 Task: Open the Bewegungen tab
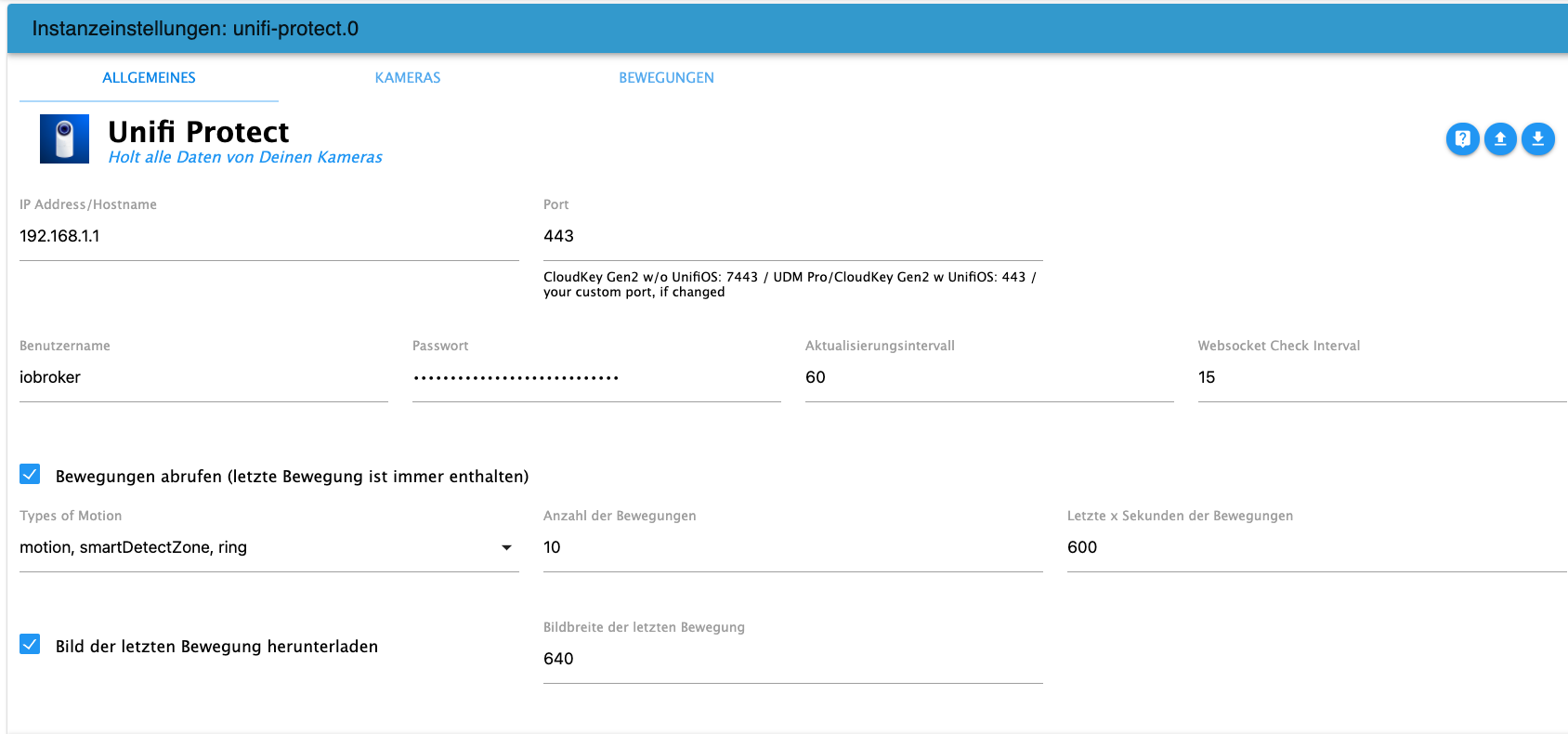click(666, 78)
